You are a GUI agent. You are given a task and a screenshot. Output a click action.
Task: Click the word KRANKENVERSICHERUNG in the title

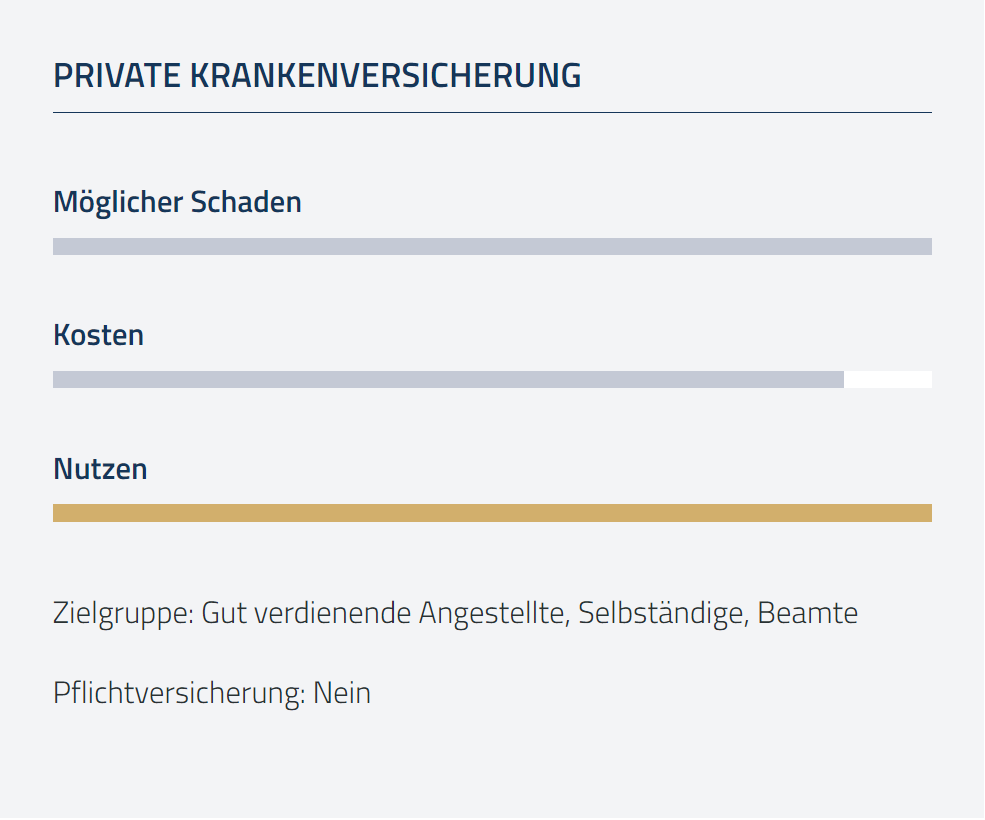click(x=386, y=76)
